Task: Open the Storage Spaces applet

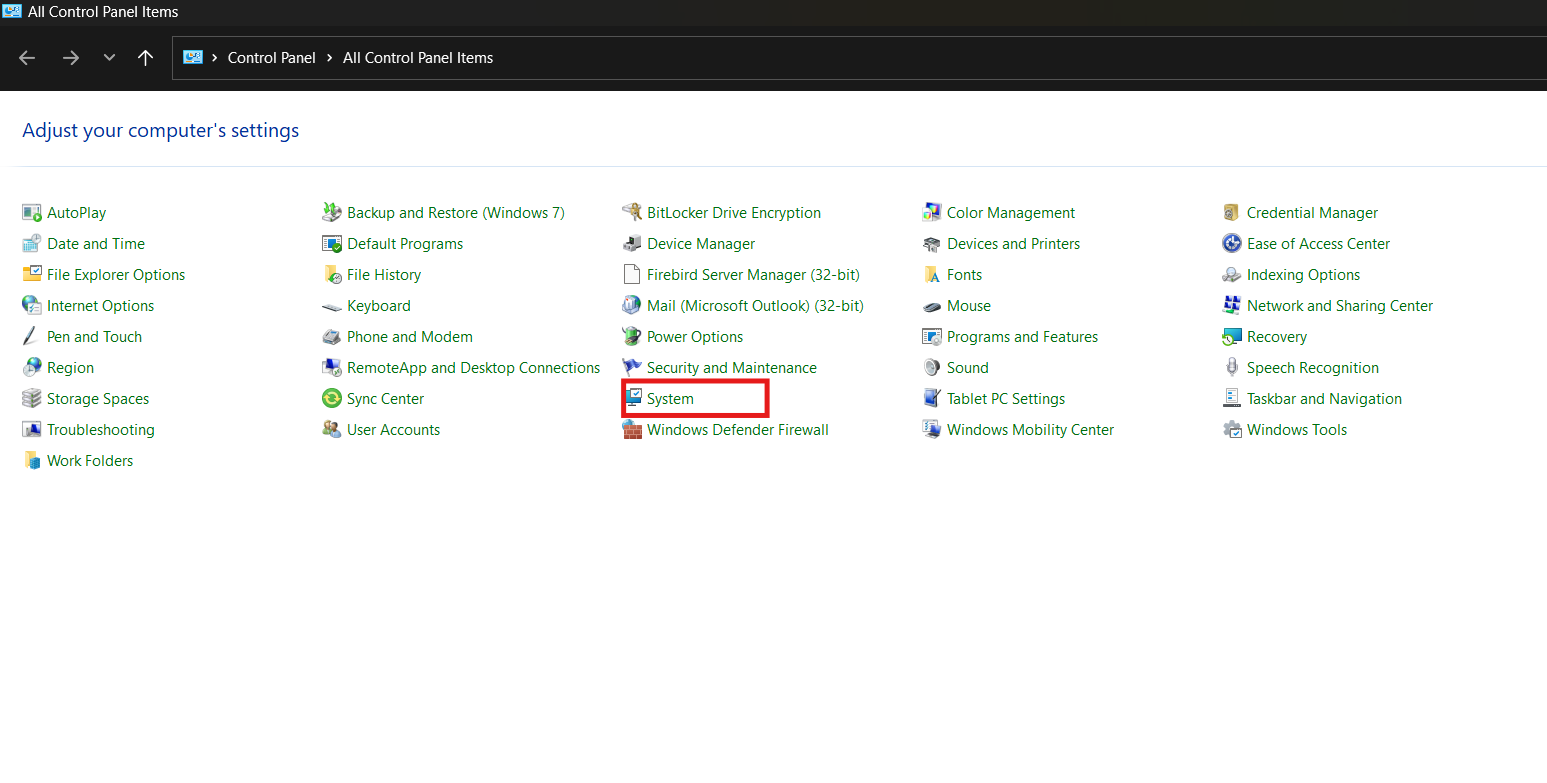Action: [96, 398]
